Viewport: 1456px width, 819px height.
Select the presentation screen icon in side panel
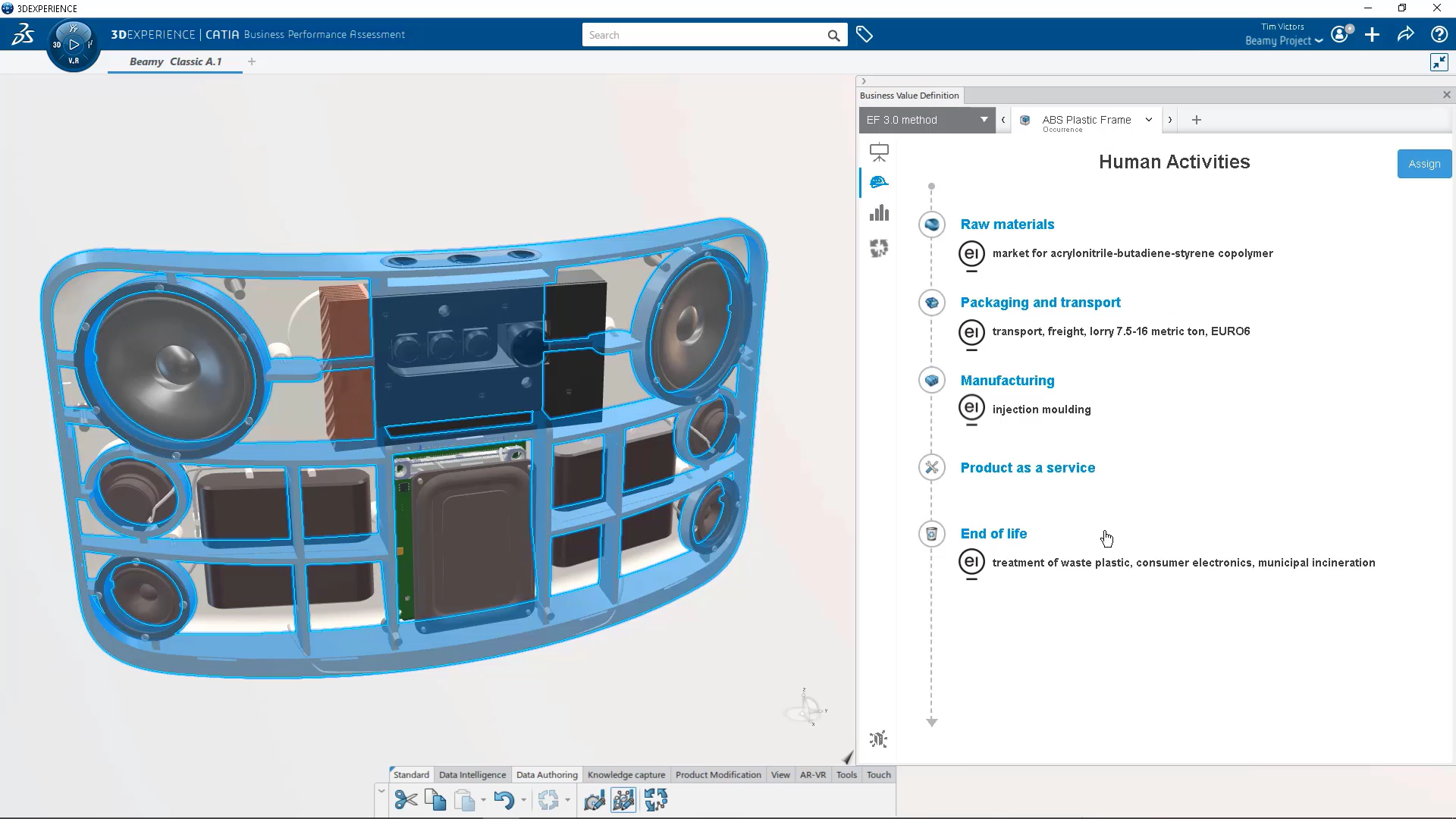coord(879,151)
